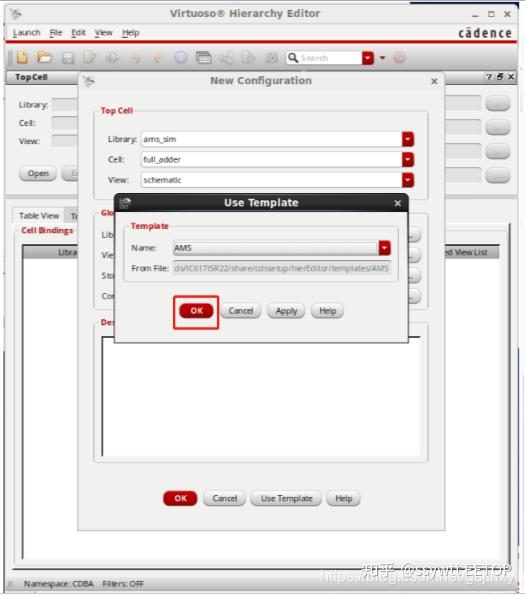Confirm Use Template with OK
525x595 pixels.
pos(196,311)
